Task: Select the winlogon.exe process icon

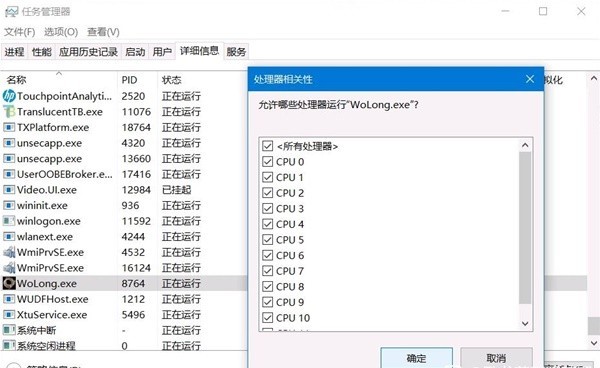Action: pos(9,221)
